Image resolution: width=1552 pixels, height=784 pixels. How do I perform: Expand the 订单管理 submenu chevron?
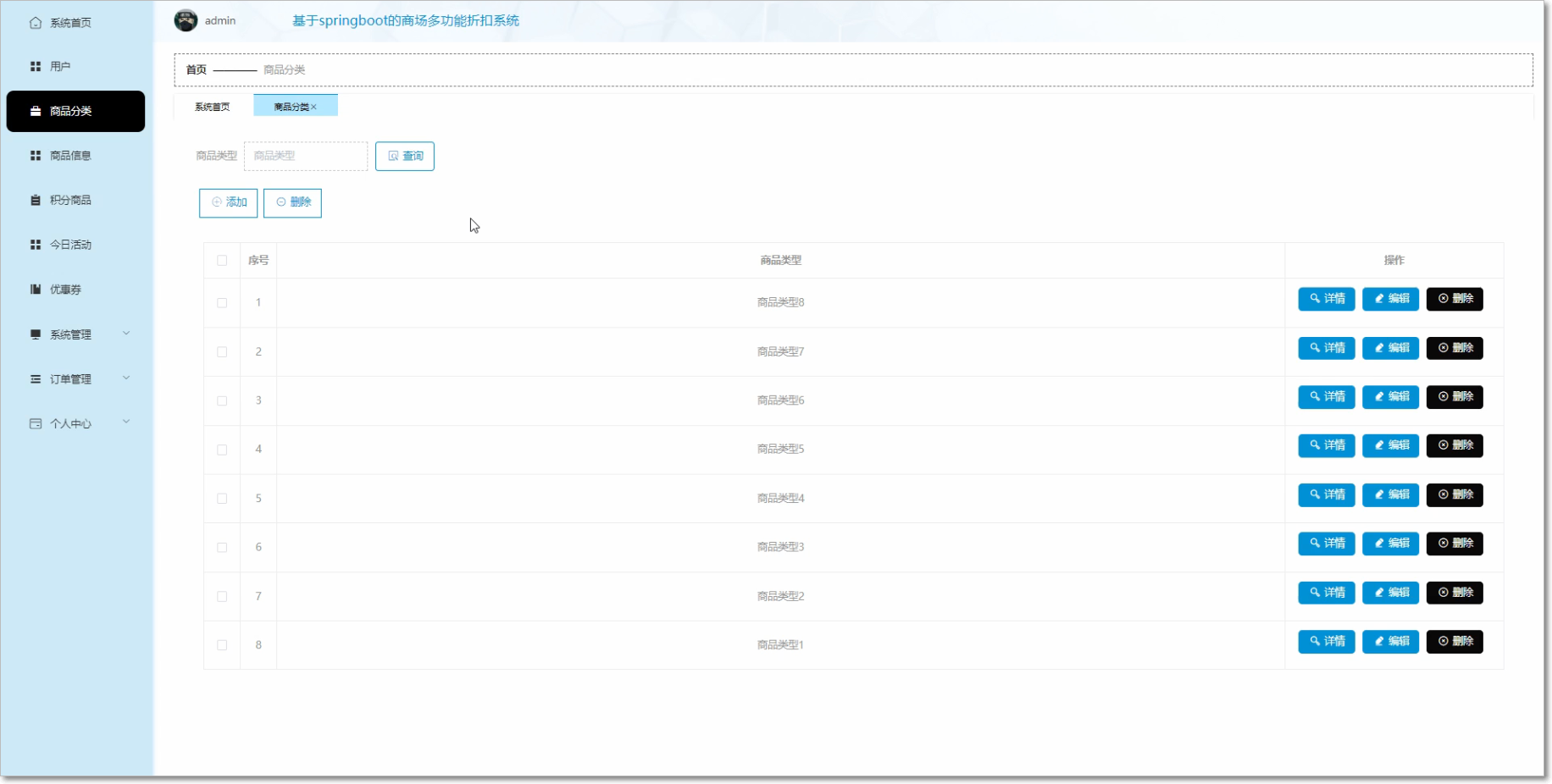[126, 378]
